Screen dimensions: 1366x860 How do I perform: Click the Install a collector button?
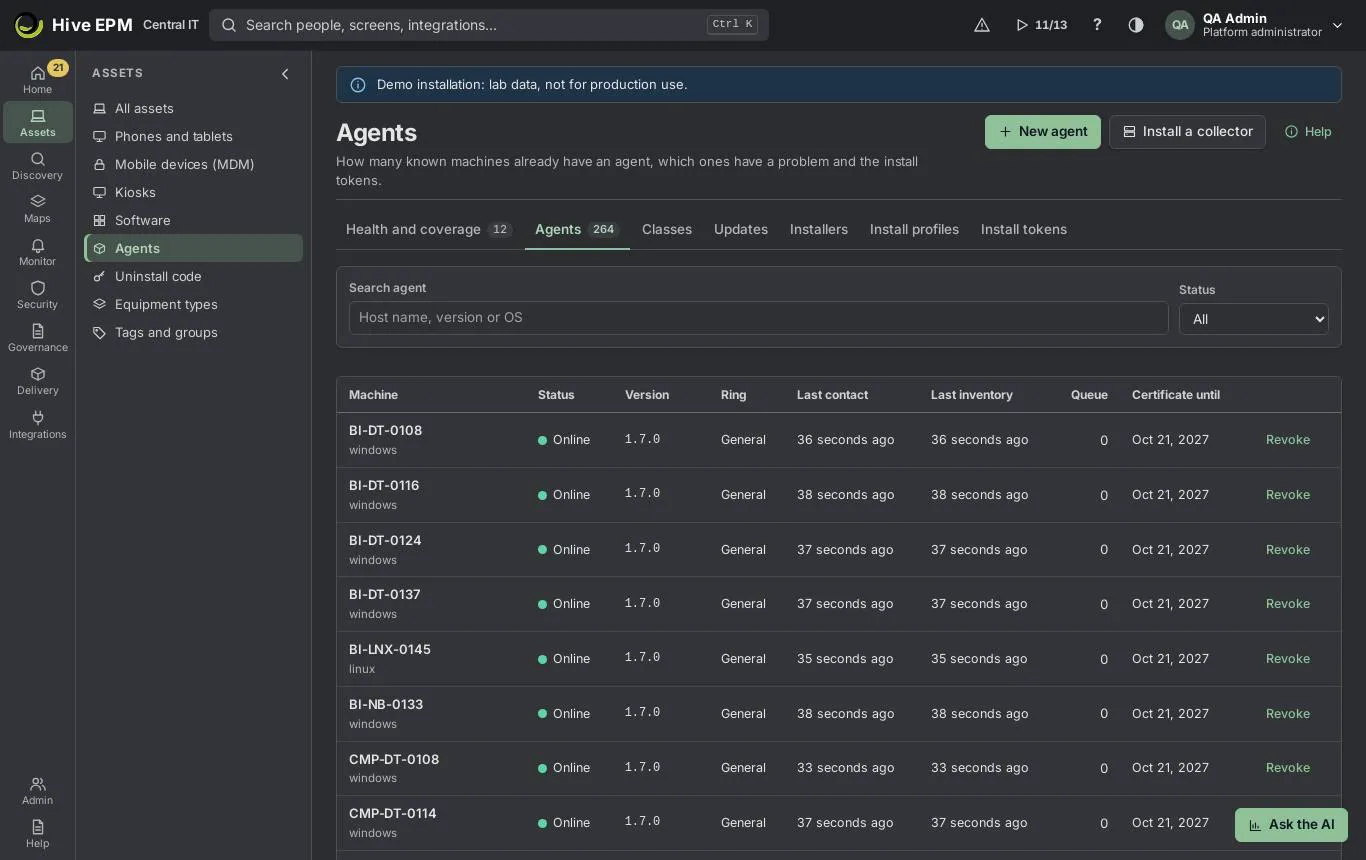(x=1187, y=132)
